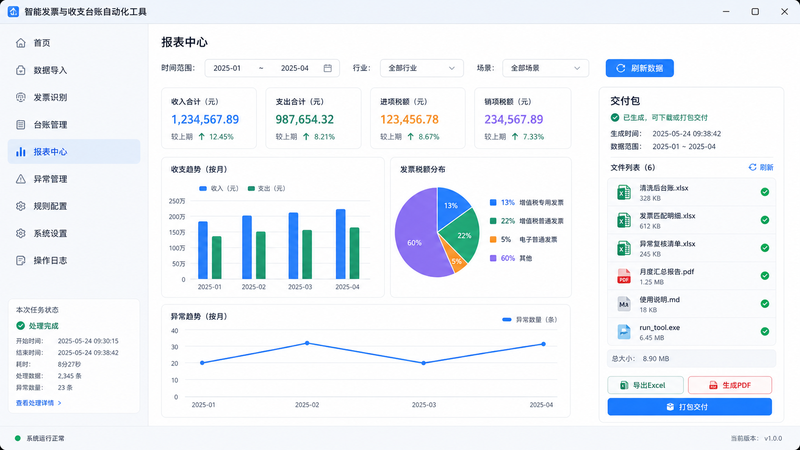Click the PDF icon of 月度汇总报告.pdf
The image size is (800, 450).
(623, 276)
